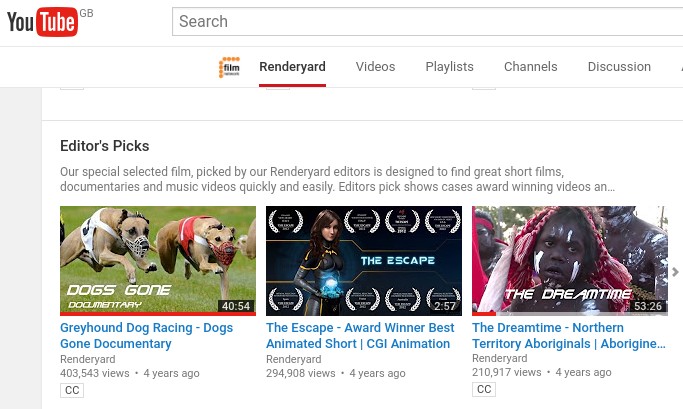Open Renderyard uploader under The Dreamtime
The image size is (683, 409).
[x=500, y=358]
